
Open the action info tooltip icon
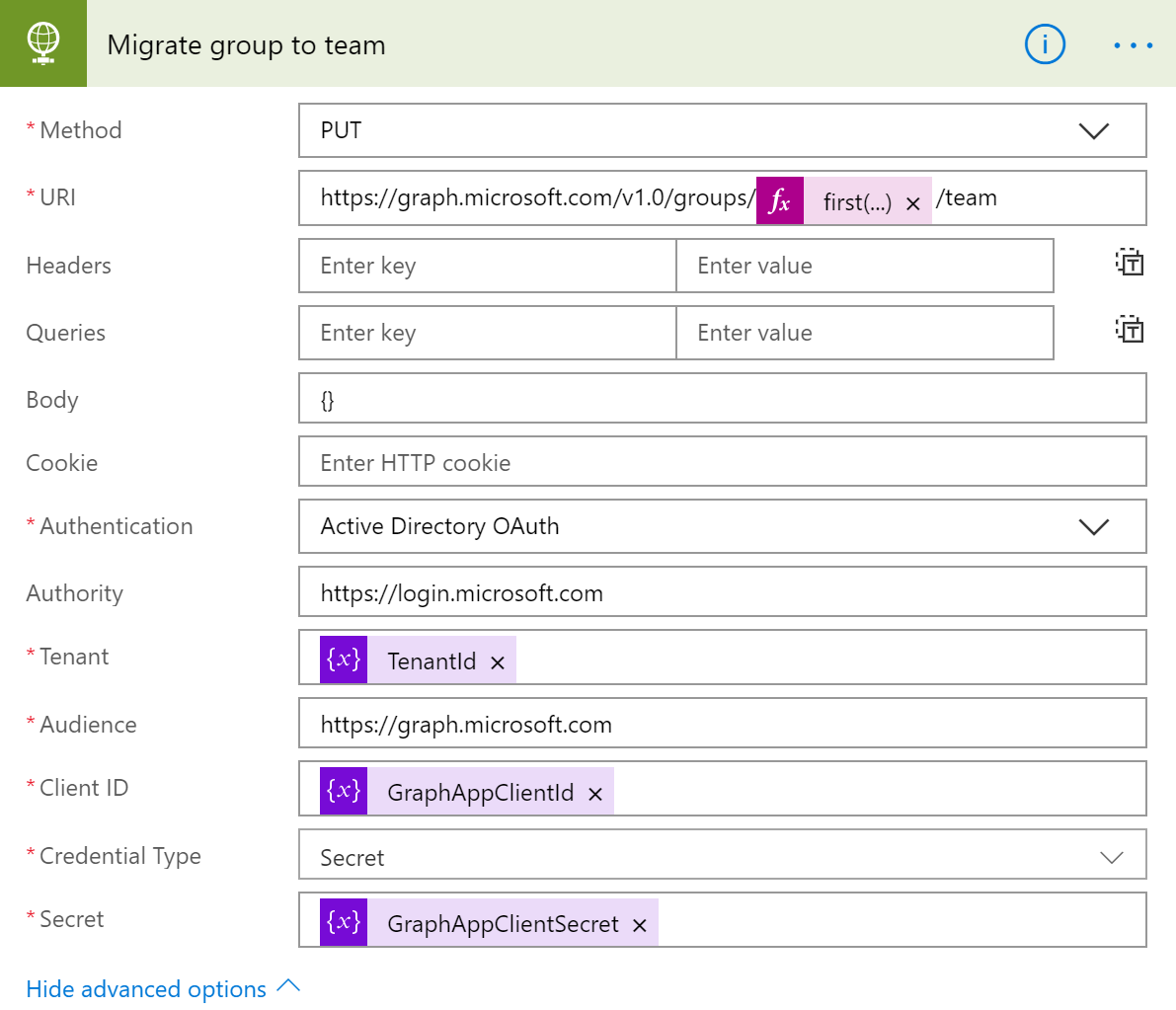tap(1045, 44)
